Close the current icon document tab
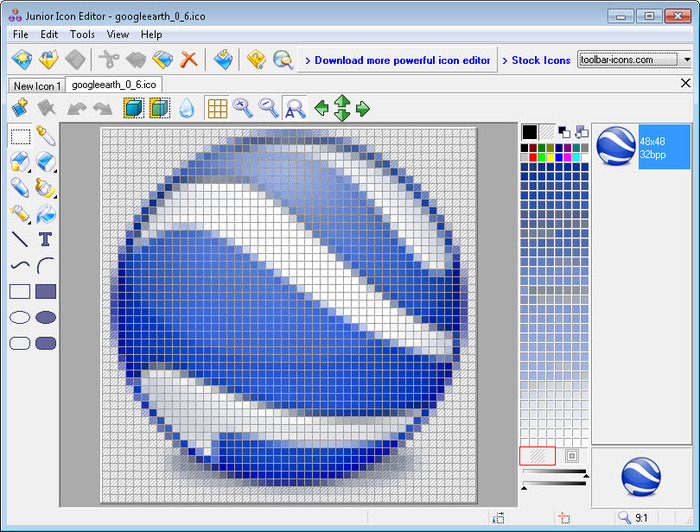700x532 pixels. click(x=686, y=83)
